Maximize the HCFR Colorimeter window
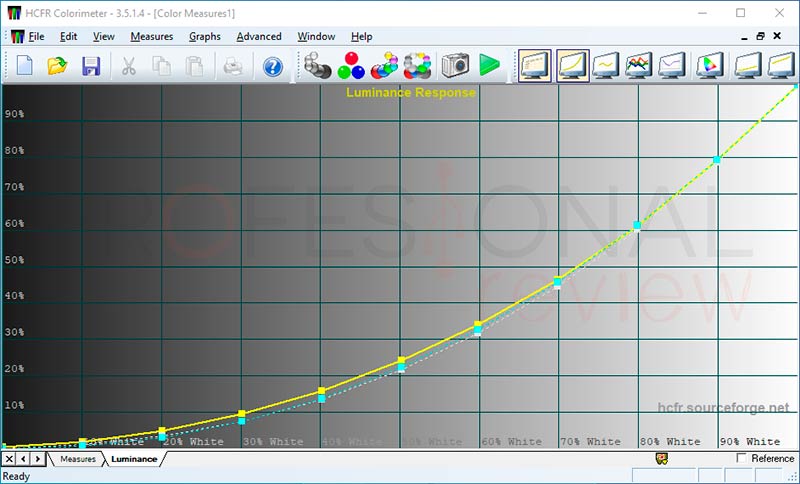The height and width of the screenshot is (484, 800). [740, 13]
